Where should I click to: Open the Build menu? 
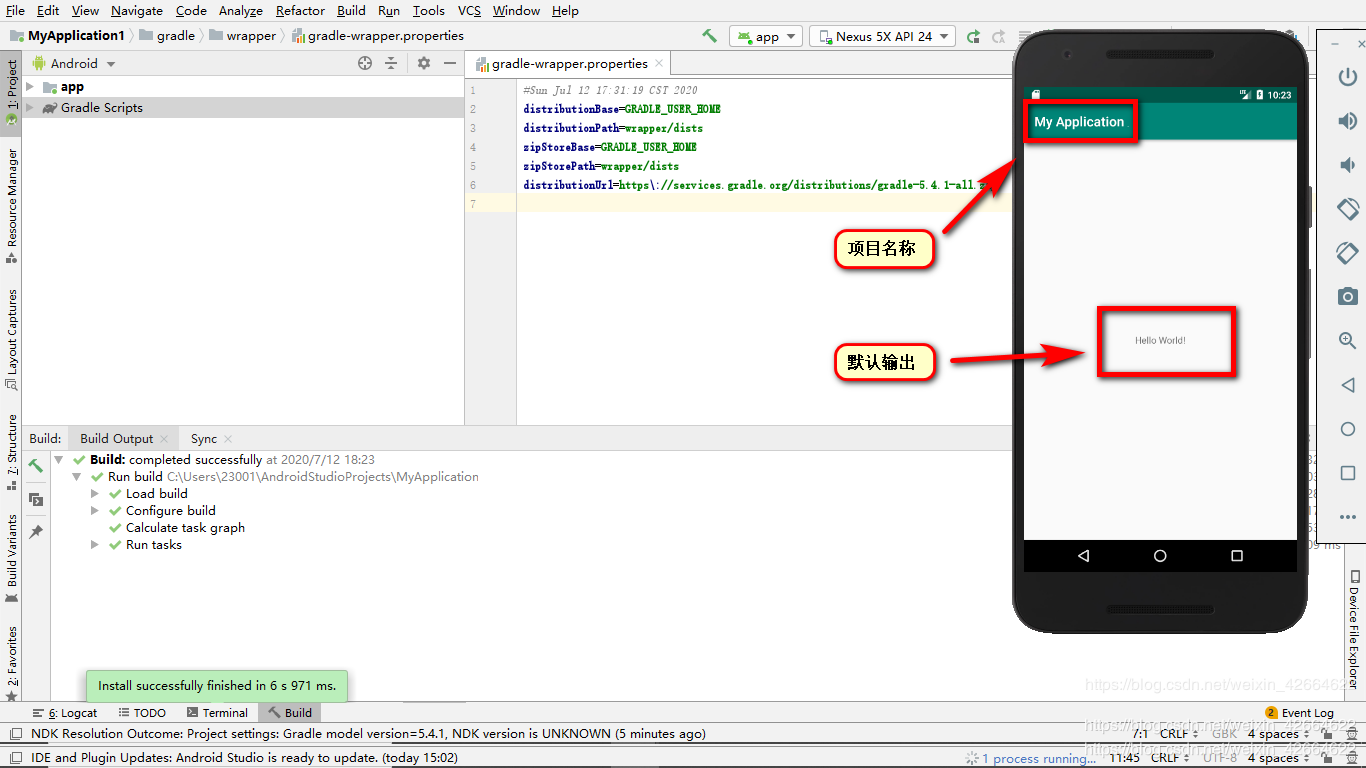tap(351, 10)
